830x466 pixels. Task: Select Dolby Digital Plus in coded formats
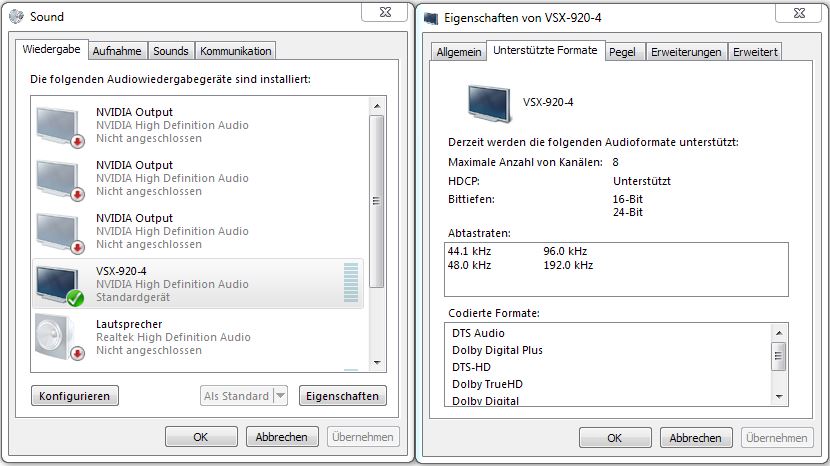[x=497, y=350]
